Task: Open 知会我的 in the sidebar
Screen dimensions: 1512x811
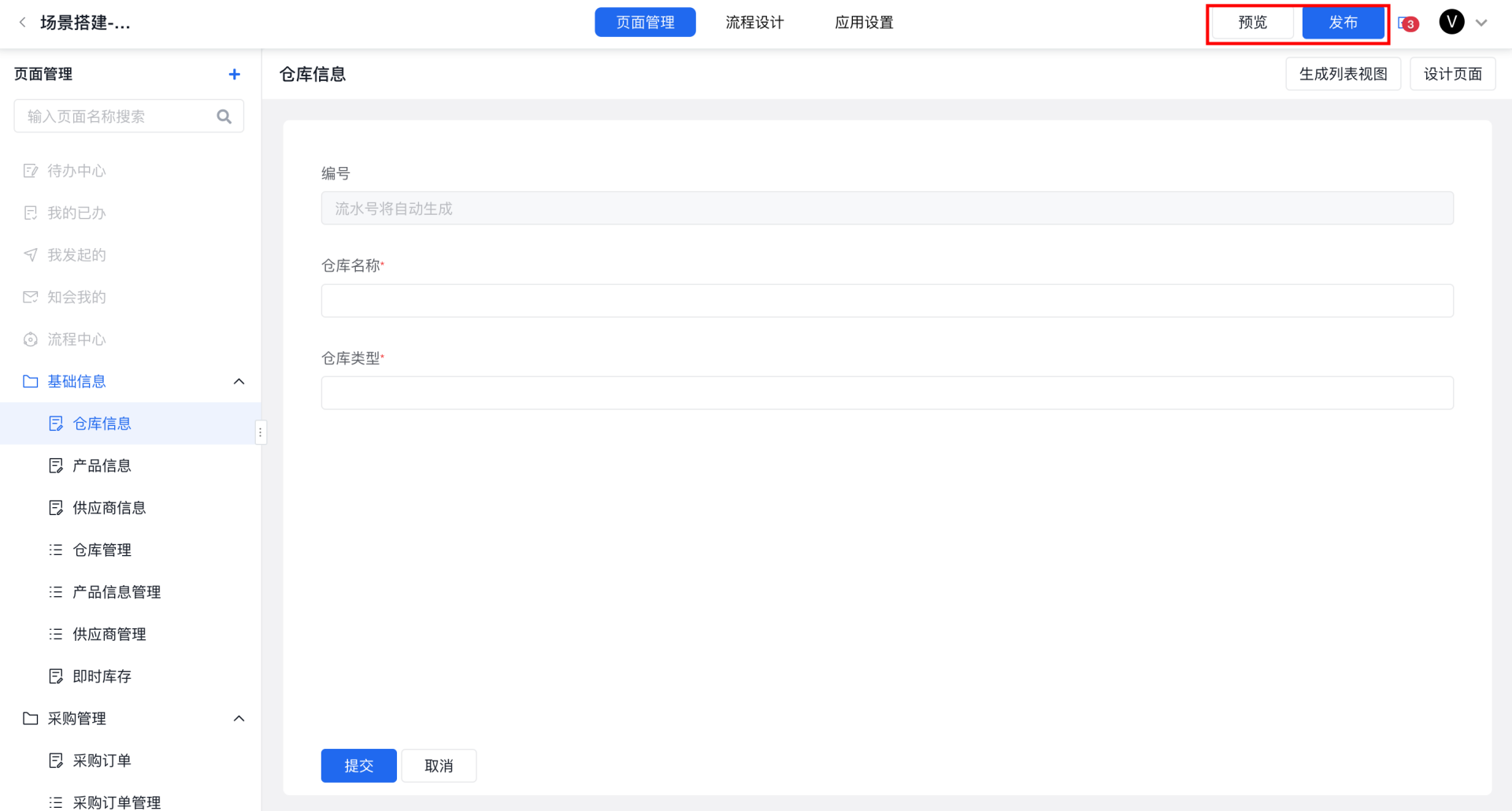Action: tap(76, 297)
